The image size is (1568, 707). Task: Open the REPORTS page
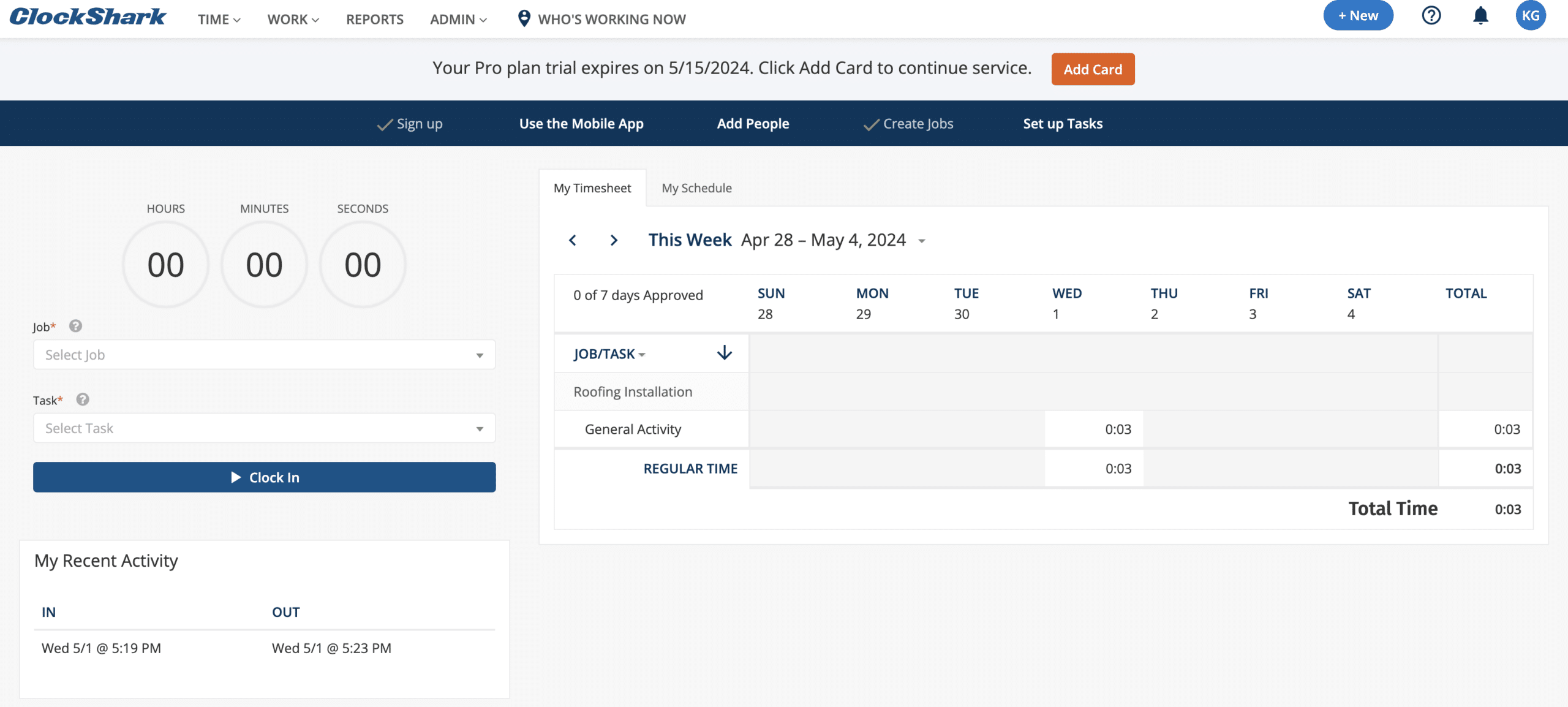[375, 19]
